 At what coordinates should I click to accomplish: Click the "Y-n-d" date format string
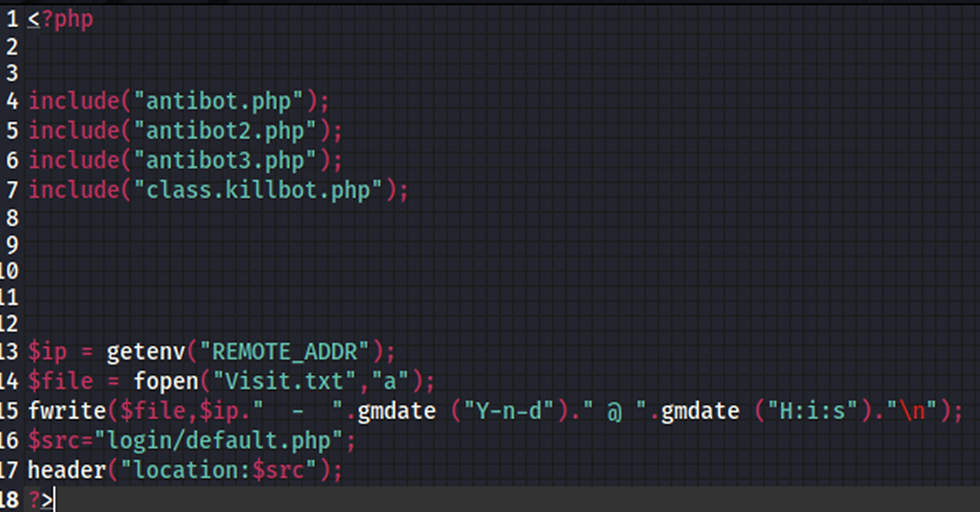[509, 411]
